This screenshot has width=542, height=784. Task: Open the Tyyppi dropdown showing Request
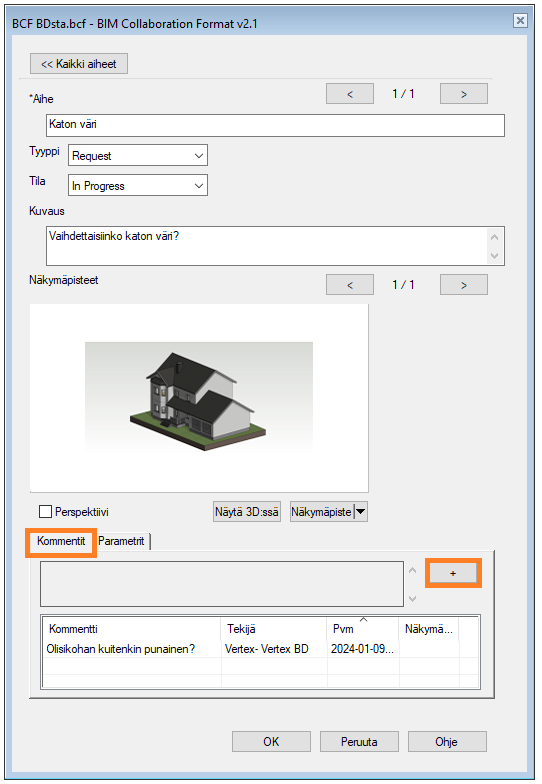(x=138, y=156)
